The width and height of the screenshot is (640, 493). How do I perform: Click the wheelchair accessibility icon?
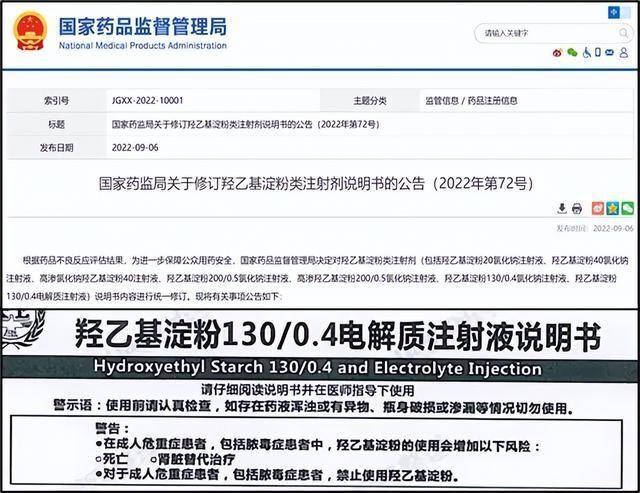[x=587, y=52]
